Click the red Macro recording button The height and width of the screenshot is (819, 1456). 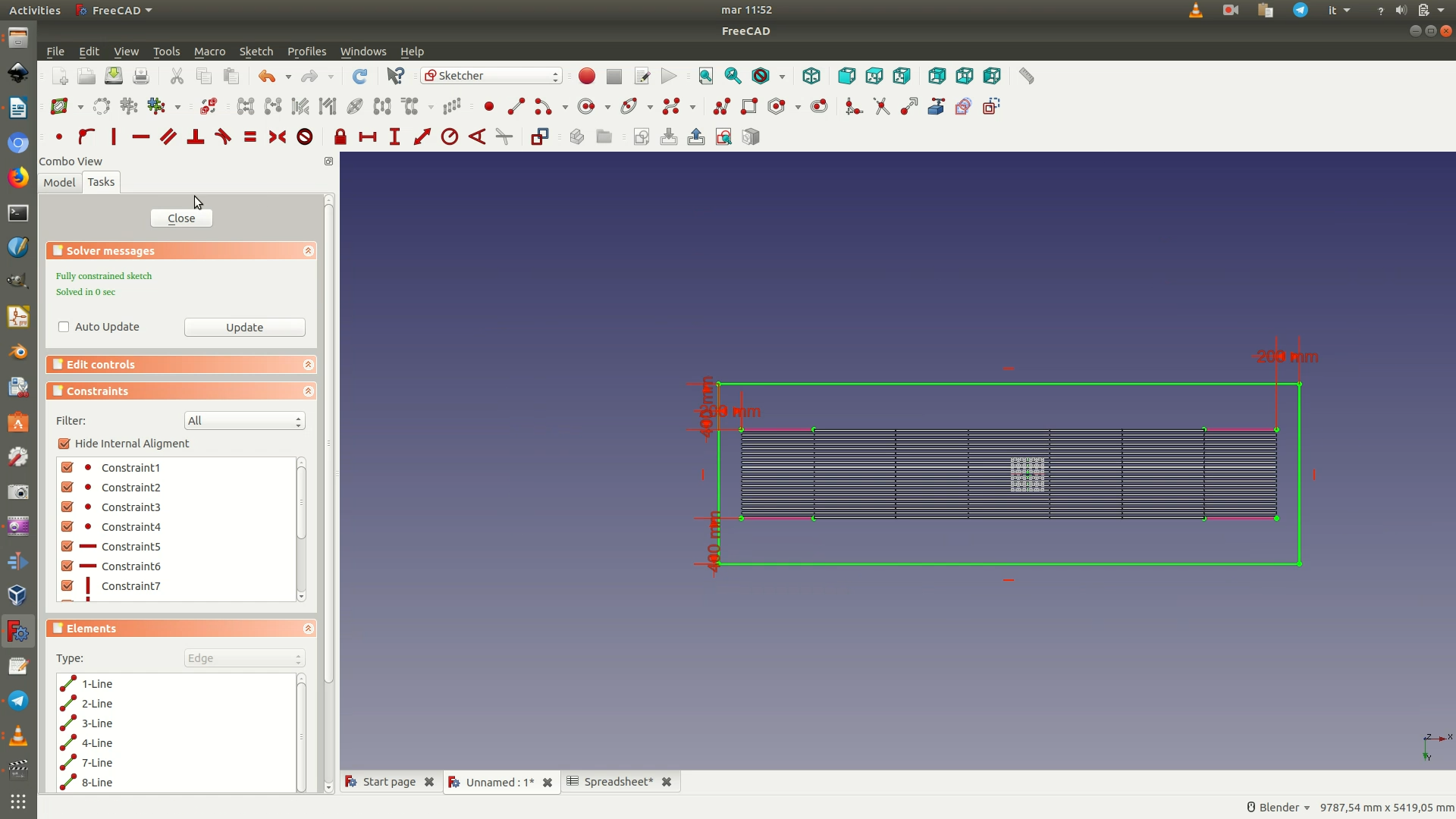[586, 77]
